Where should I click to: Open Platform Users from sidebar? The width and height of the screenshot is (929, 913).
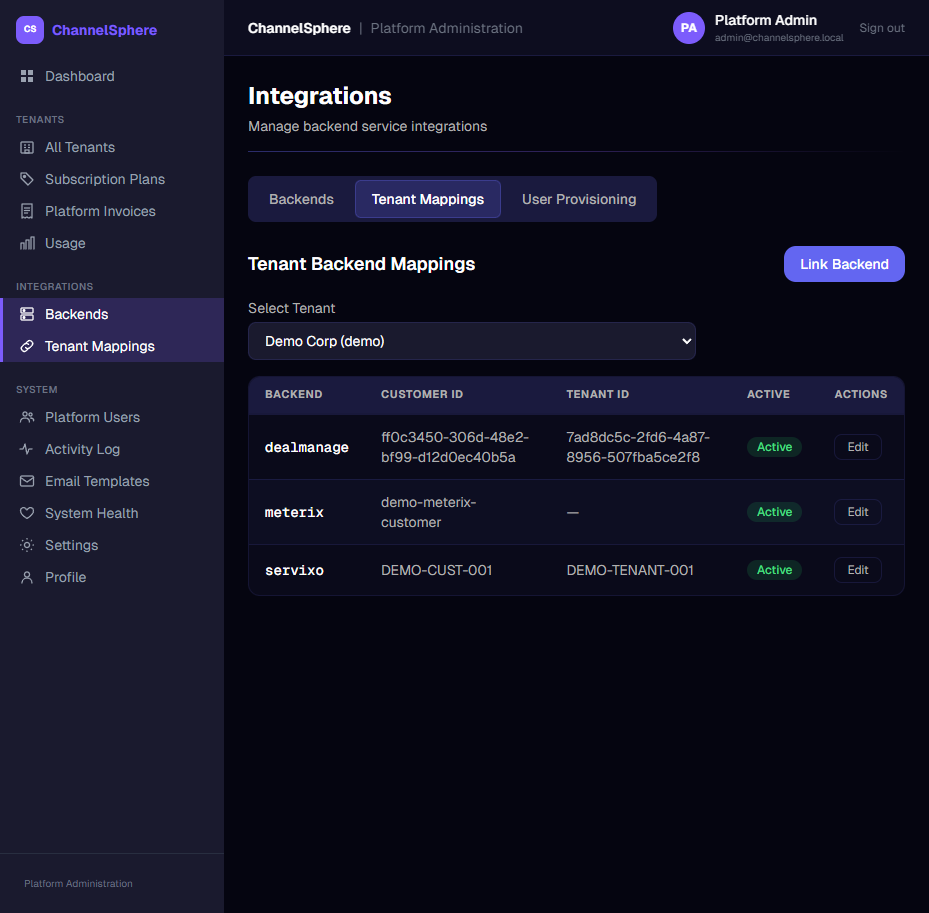coord(112,418)
